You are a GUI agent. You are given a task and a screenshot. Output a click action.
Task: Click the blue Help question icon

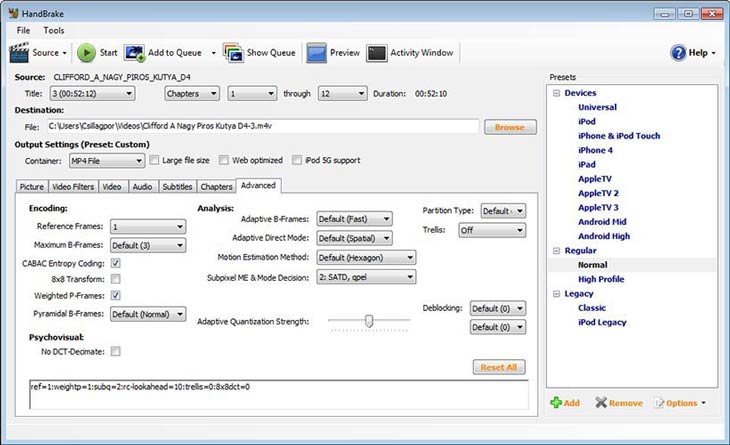tap(678, 53)
